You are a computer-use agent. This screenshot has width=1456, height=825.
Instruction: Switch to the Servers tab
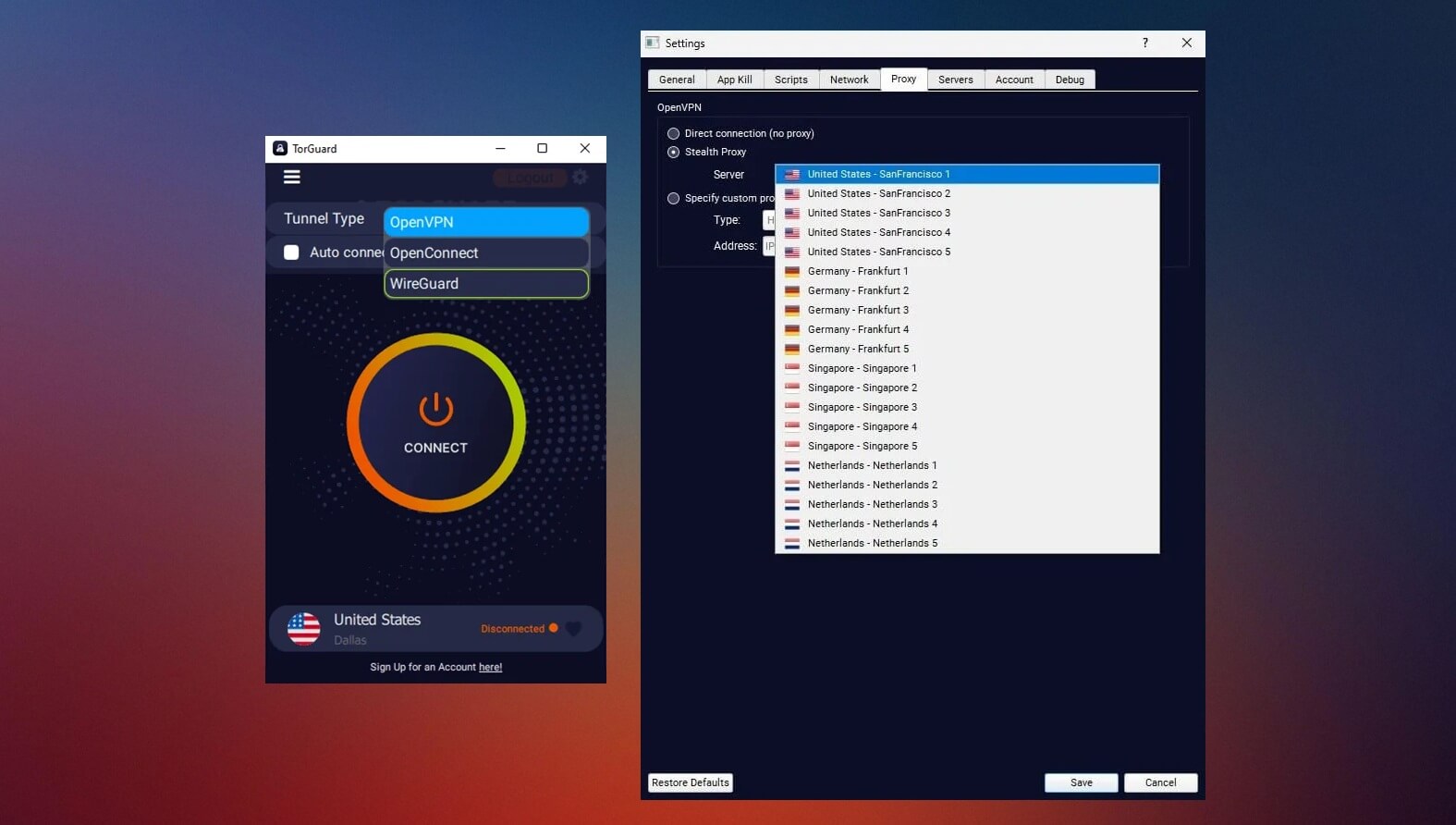tap(956, 80)
